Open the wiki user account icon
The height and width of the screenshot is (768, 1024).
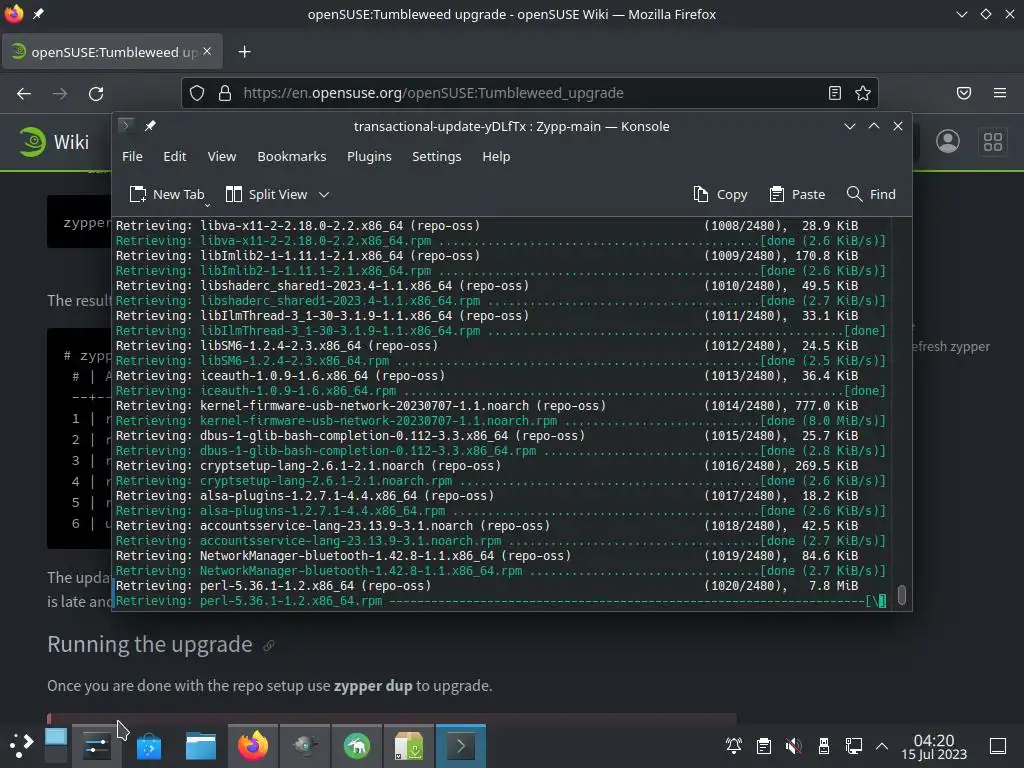click(948, 142)
